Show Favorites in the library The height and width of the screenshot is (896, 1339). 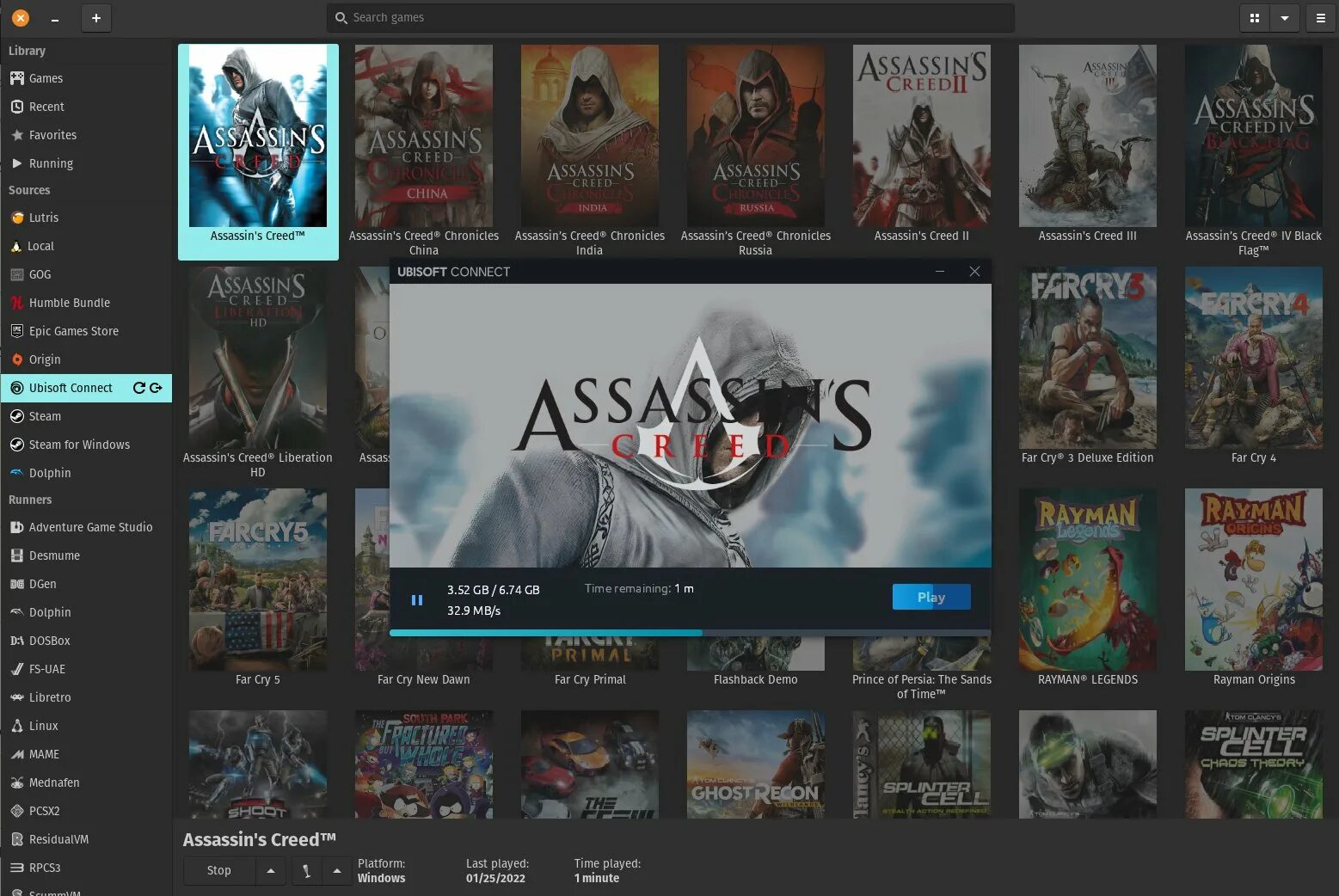point(86,135)
